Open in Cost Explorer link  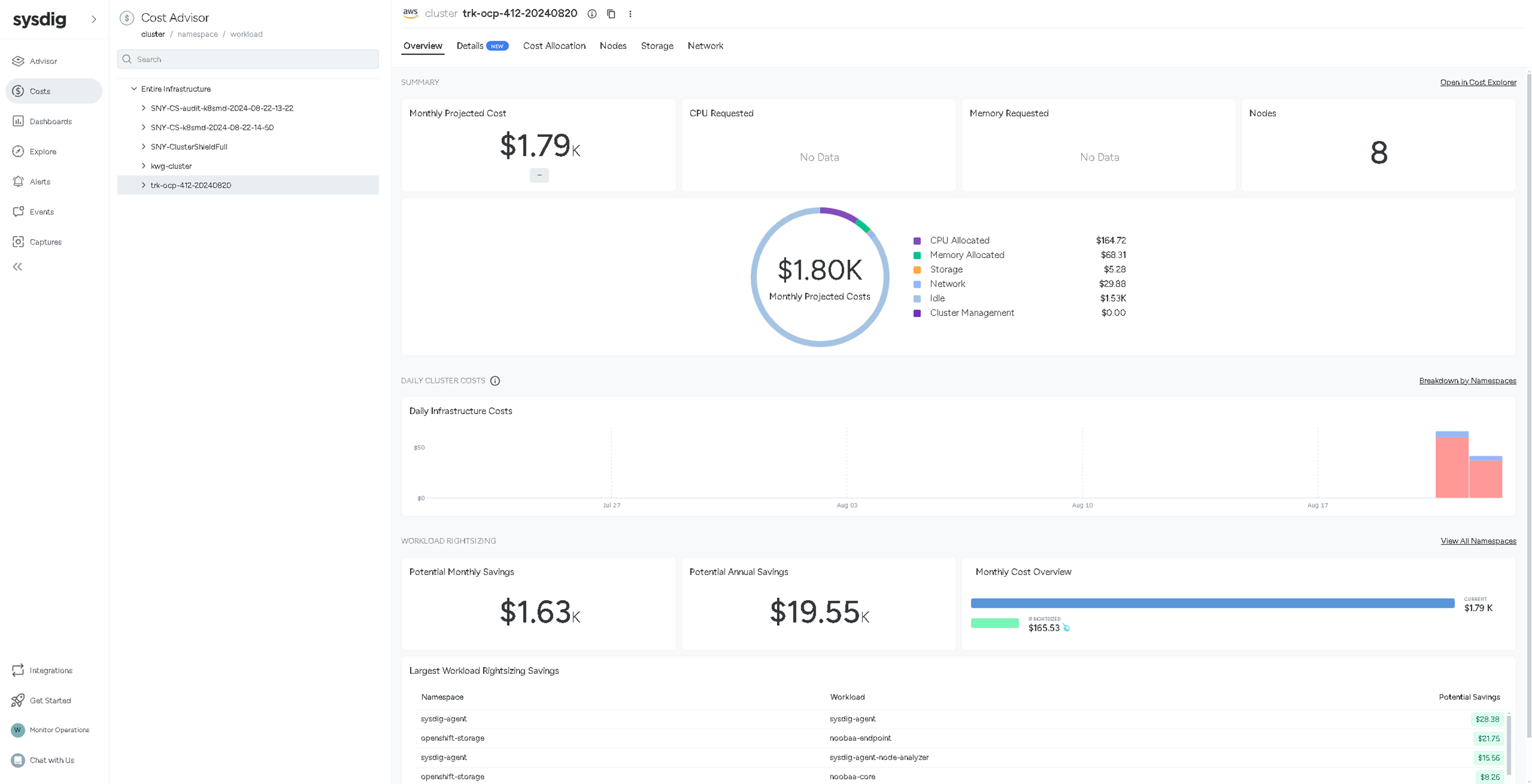pyautogui.click(x=1477, y=82)
